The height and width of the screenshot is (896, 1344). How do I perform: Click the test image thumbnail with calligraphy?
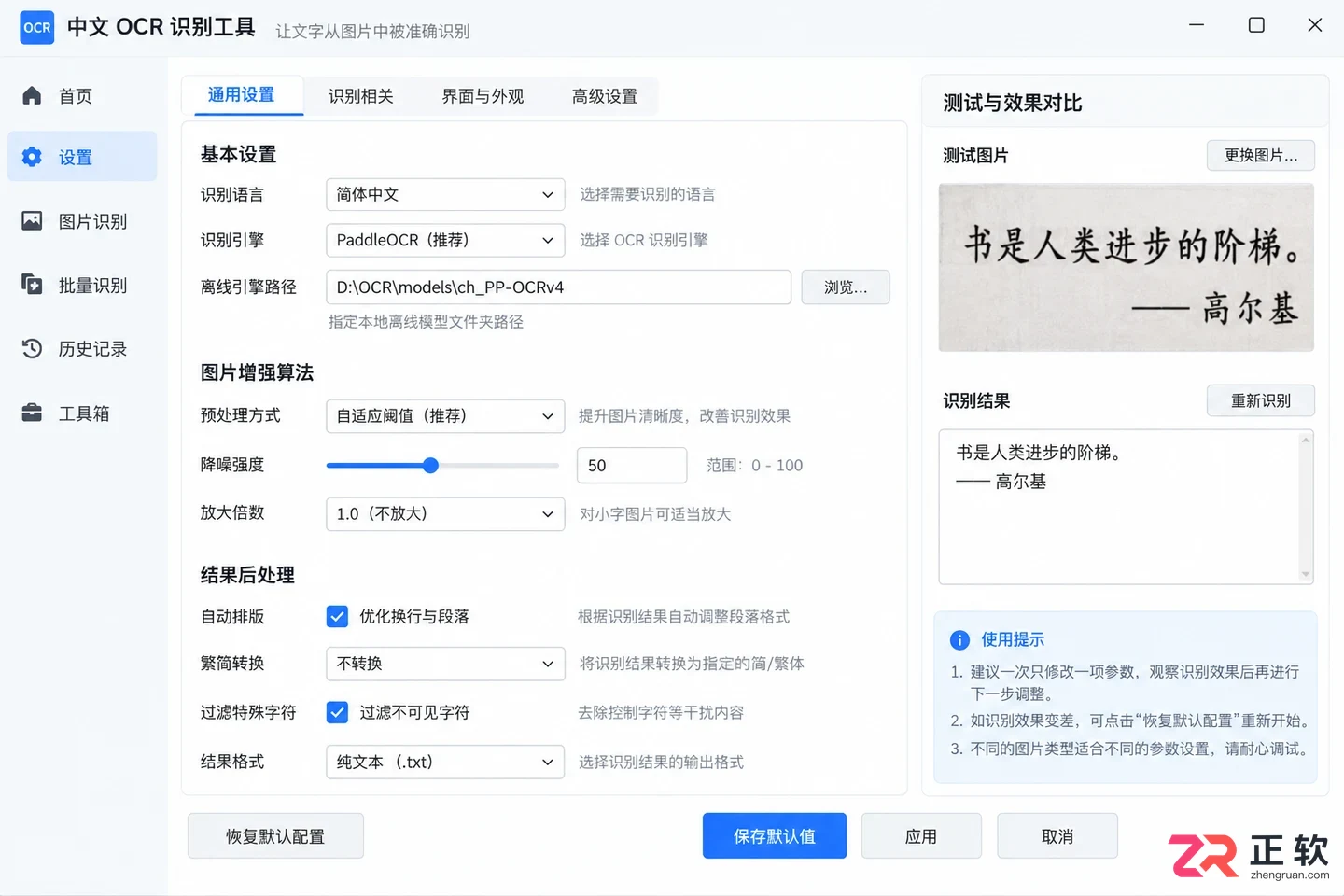(x=1126, y=268)
